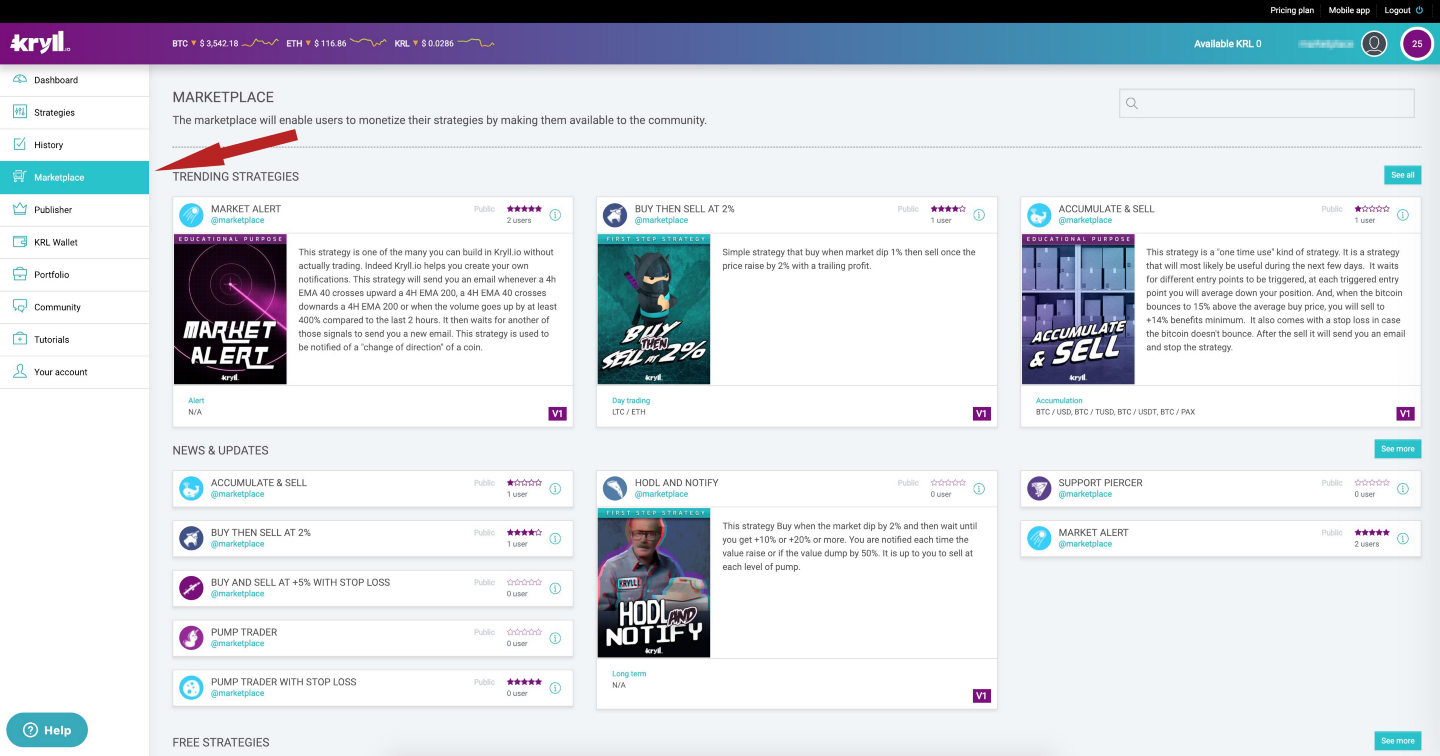The height and width of the screenshot is (756, 1440).
Task: Open the Hodl and Notify cover image
Action: (x=654, y=583)
